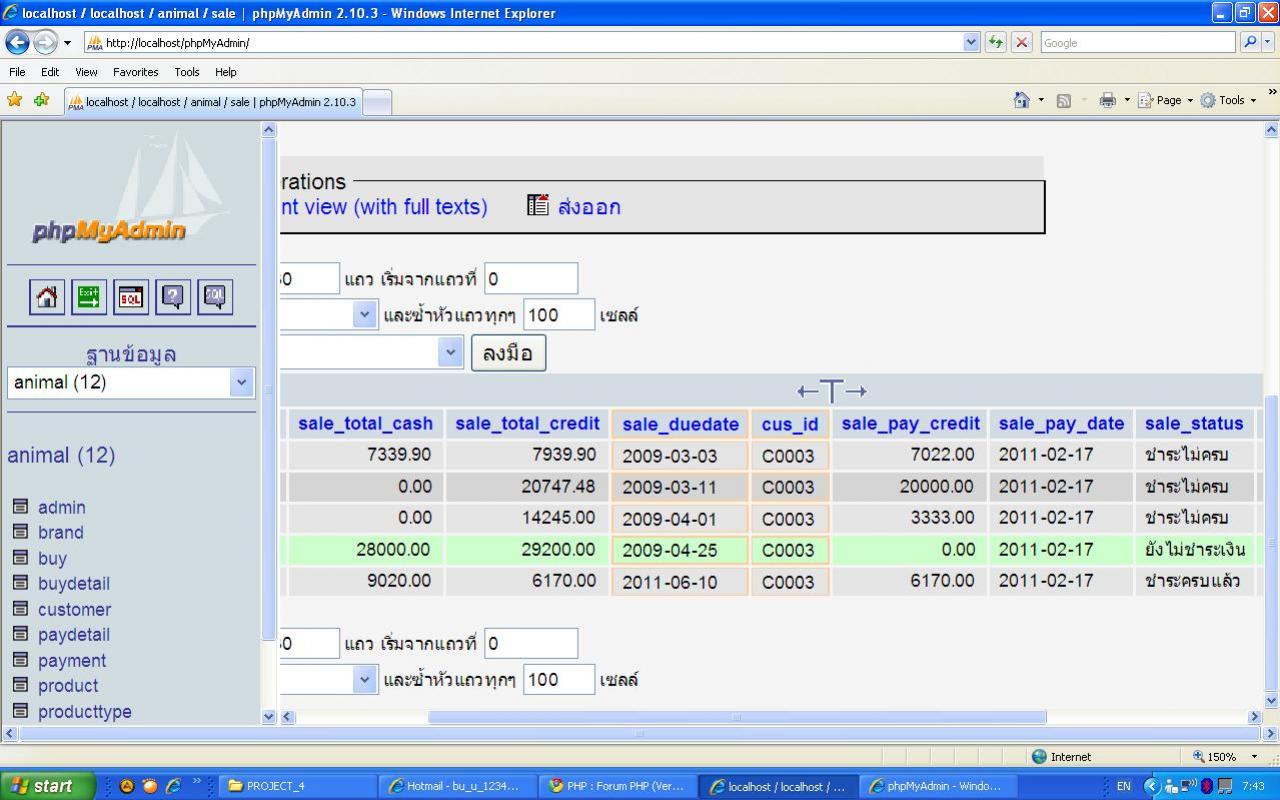Click the ลงมือ (Go) button

(x=508, y=353)
